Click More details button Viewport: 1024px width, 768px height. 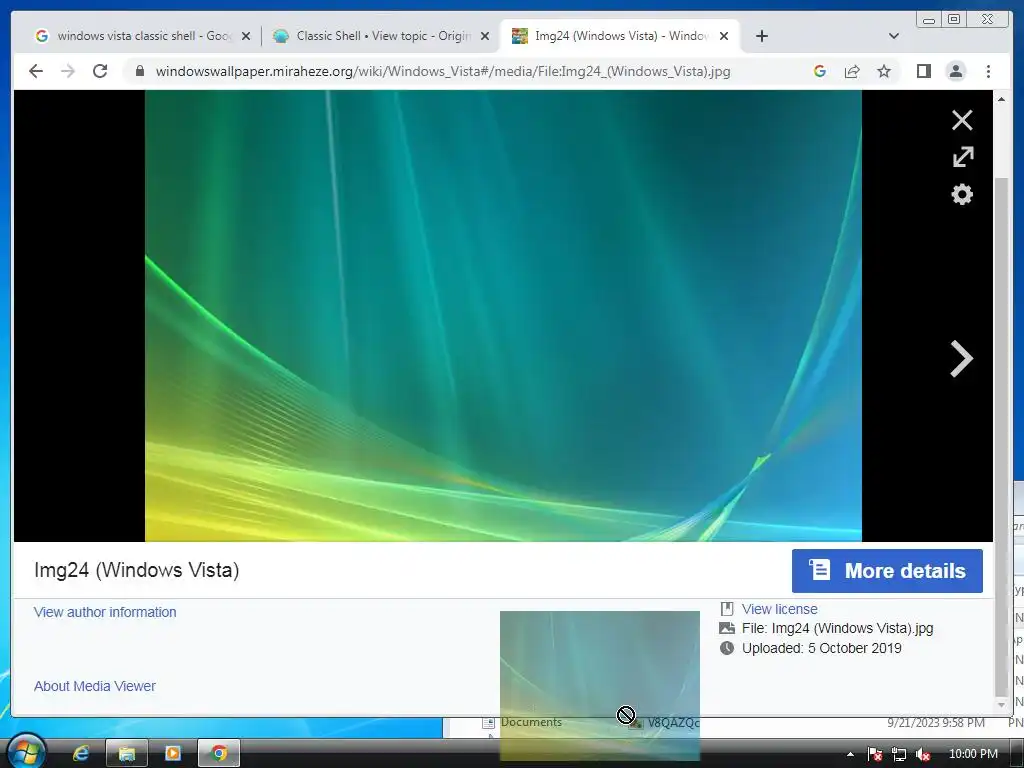pyautogui.click(x=887, y=571)
